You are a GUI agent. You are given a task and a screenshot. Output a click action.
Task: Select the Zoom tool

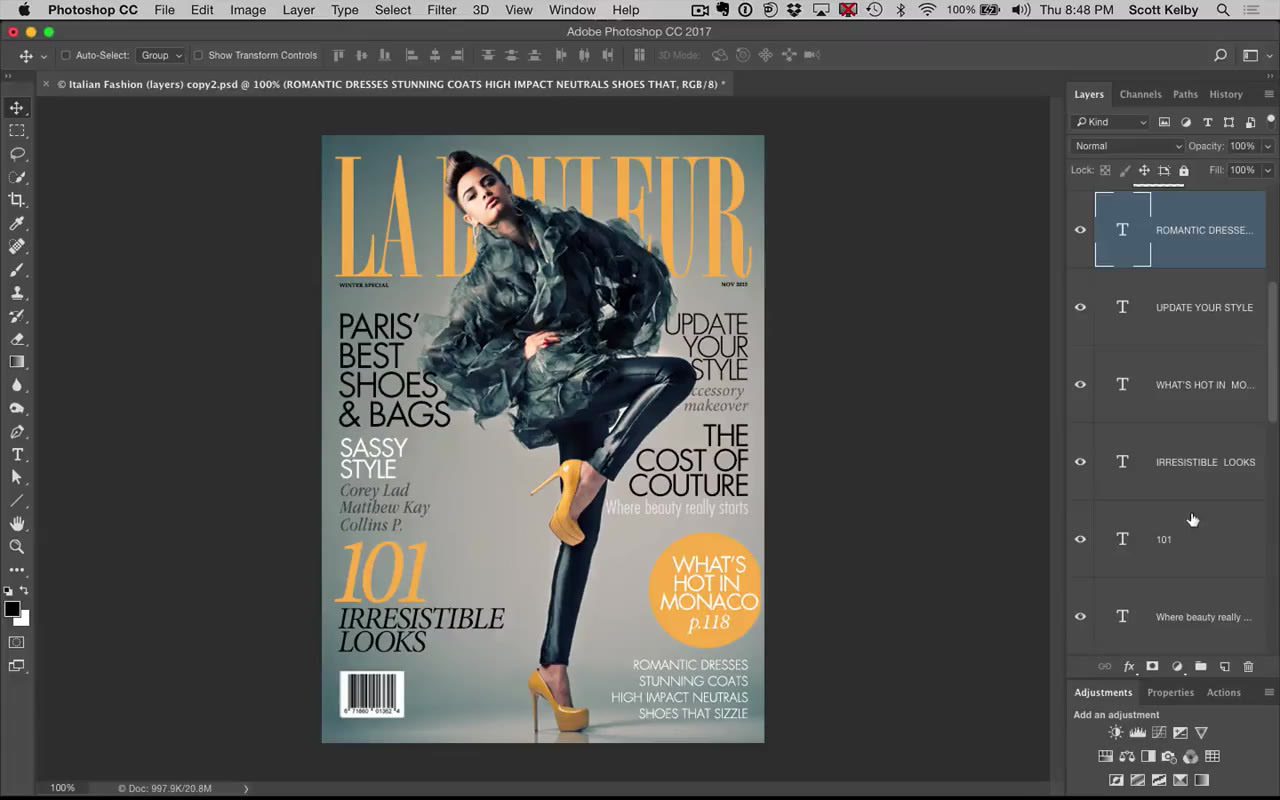pyautogui.click(x=16, y=546)
